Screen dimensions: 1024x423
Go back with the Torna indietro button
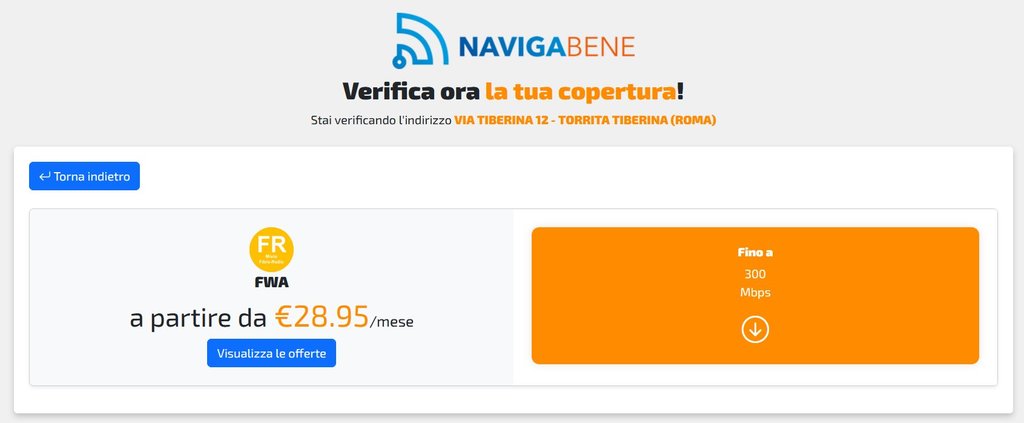pyautogui.click(x=84, y=176)
